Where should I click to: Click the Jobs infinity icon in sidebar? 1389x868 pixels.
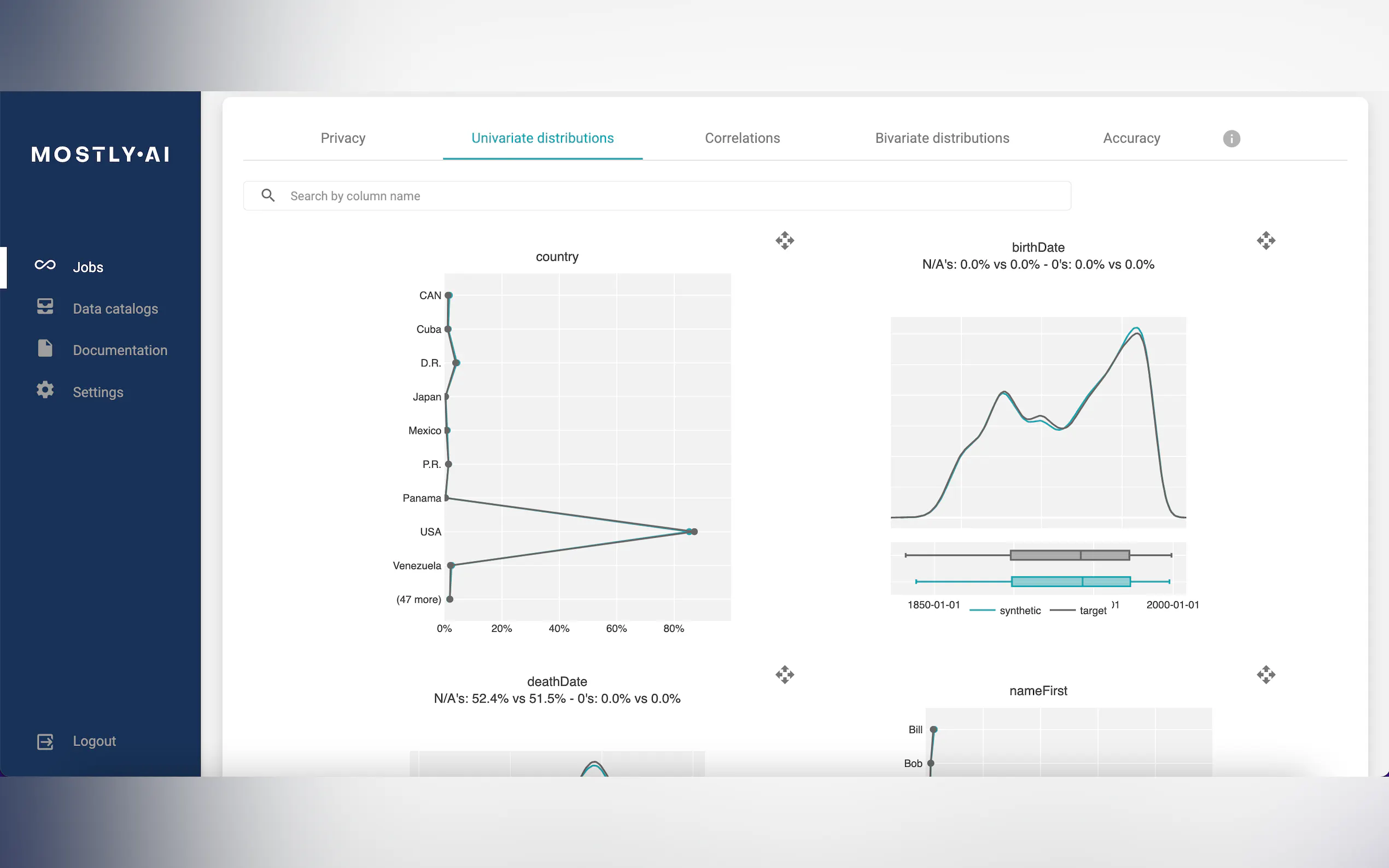[45, 265]
